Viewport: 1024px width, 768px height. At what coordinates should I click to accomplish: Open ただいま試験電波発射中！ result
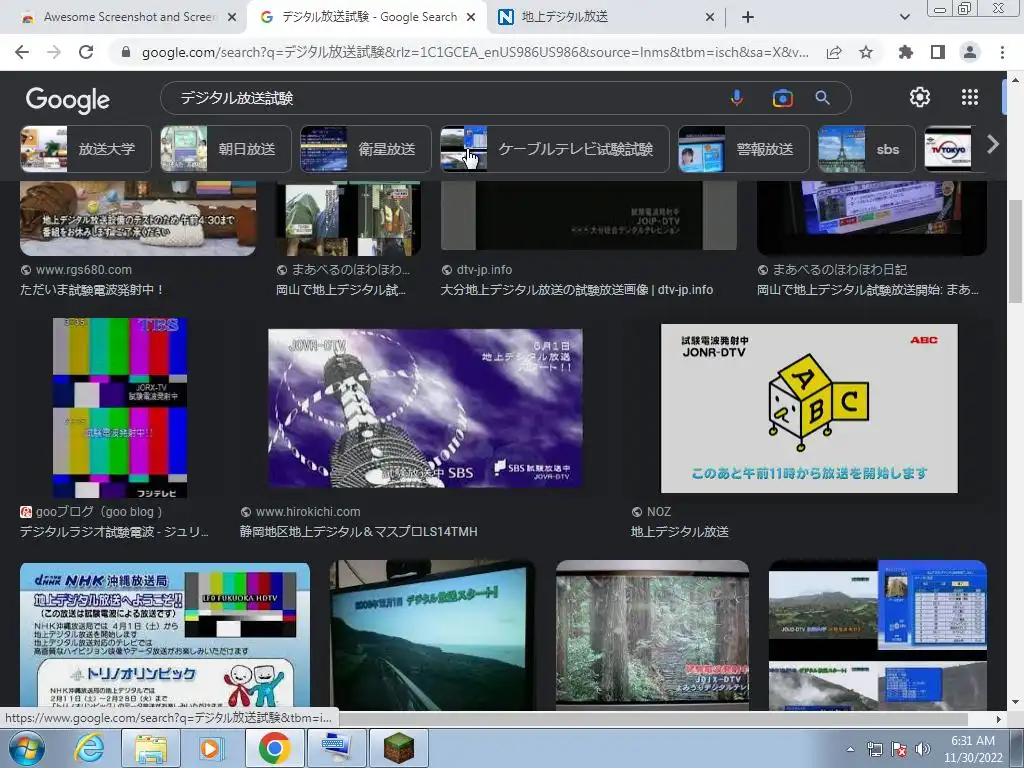click(92, 289)
